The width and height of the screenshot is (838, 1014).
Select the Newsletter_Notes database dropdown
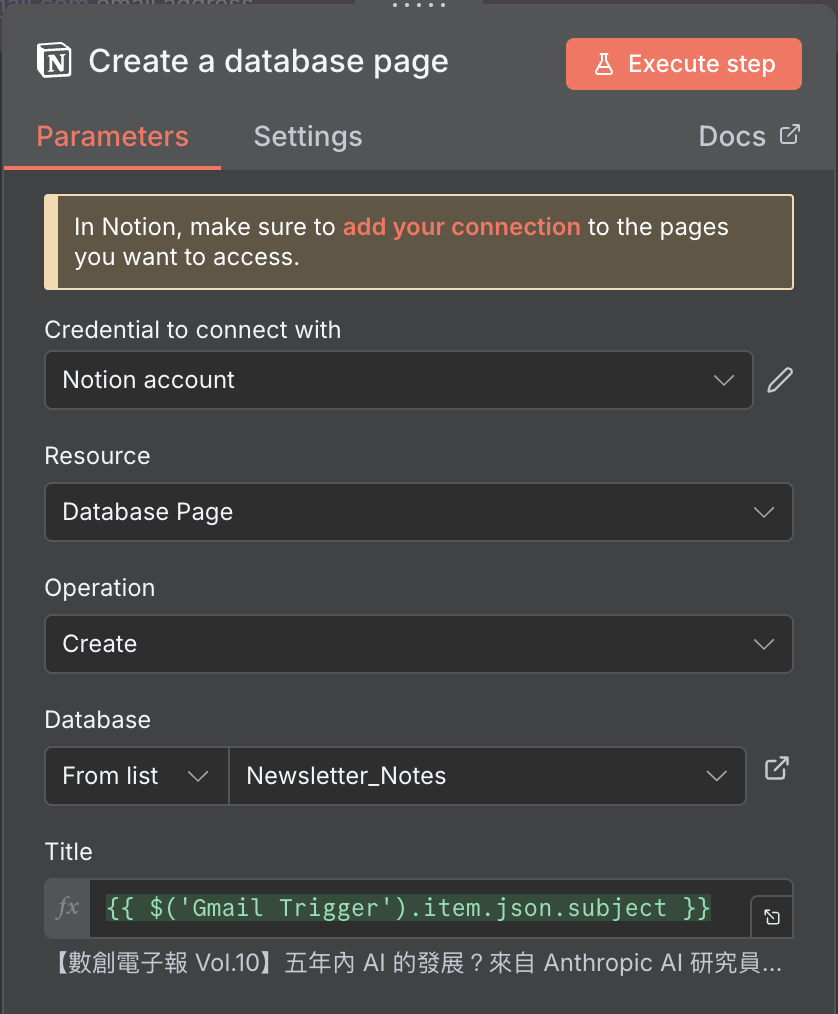click(487, 776)
